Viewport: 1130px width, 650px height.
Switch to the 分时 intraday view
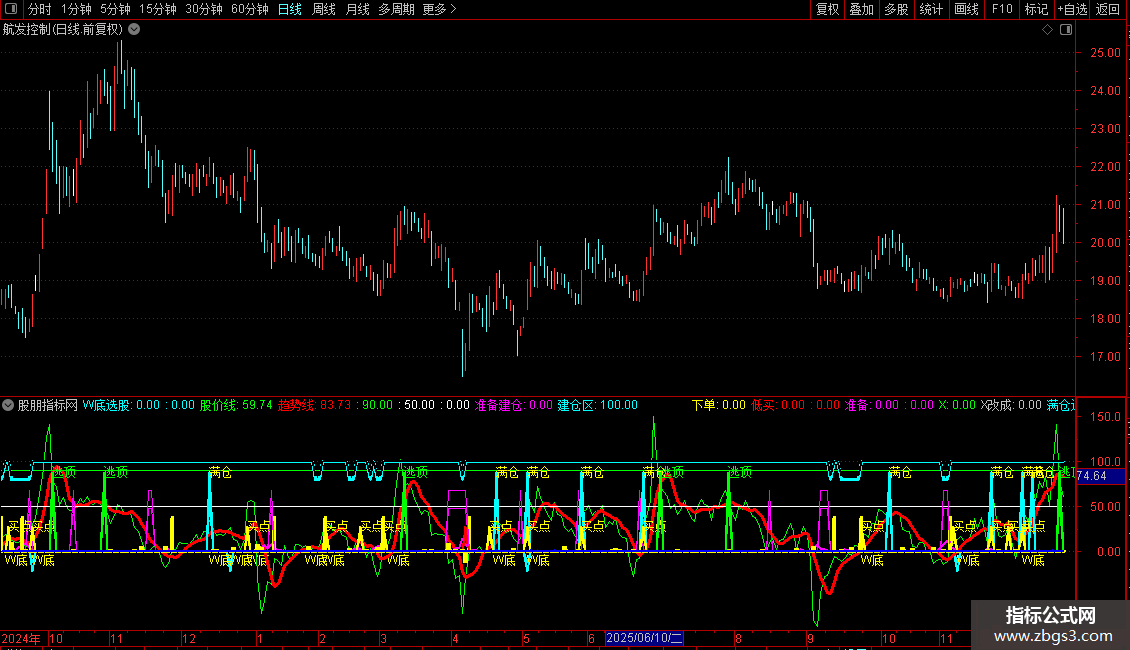(39, 9)
